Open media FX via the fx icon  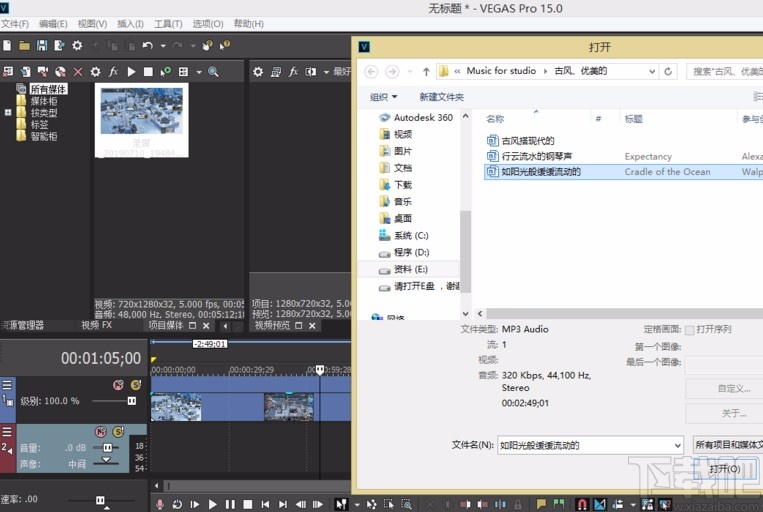pyautogui.click(x=113, y=72)
